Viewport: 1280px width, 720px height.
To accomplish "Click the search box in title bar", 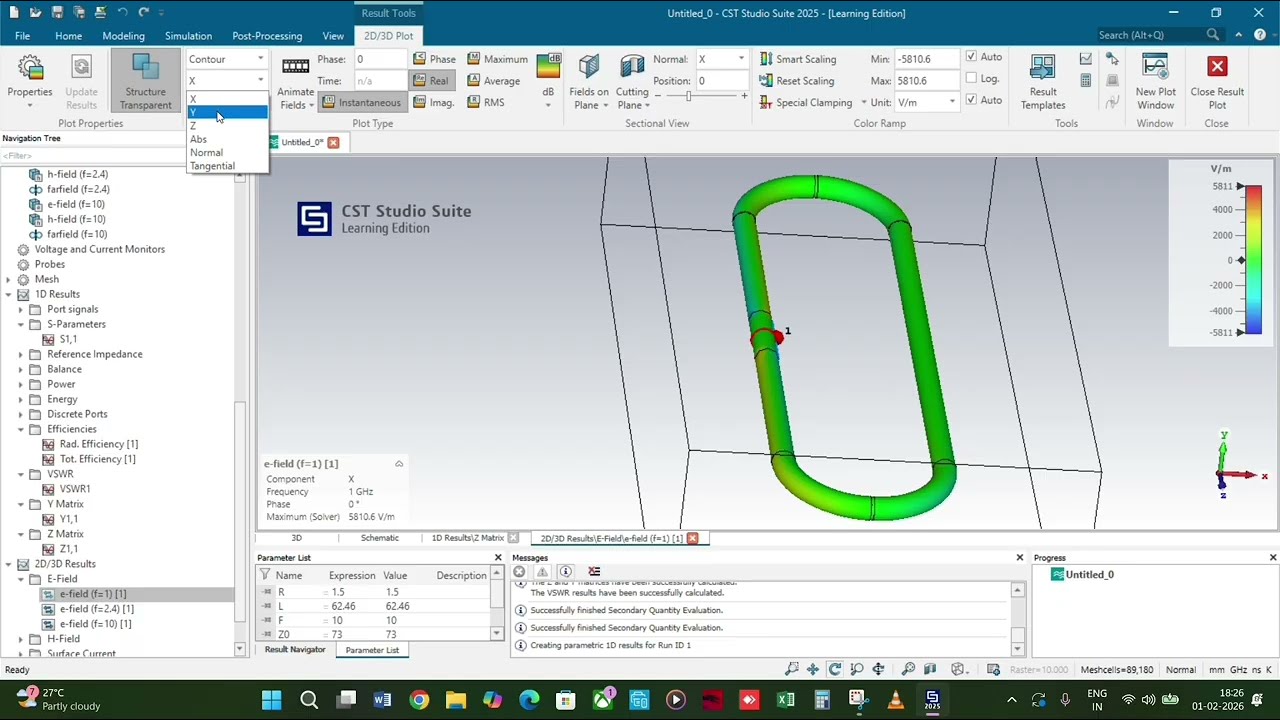I will coord(1158,35).
